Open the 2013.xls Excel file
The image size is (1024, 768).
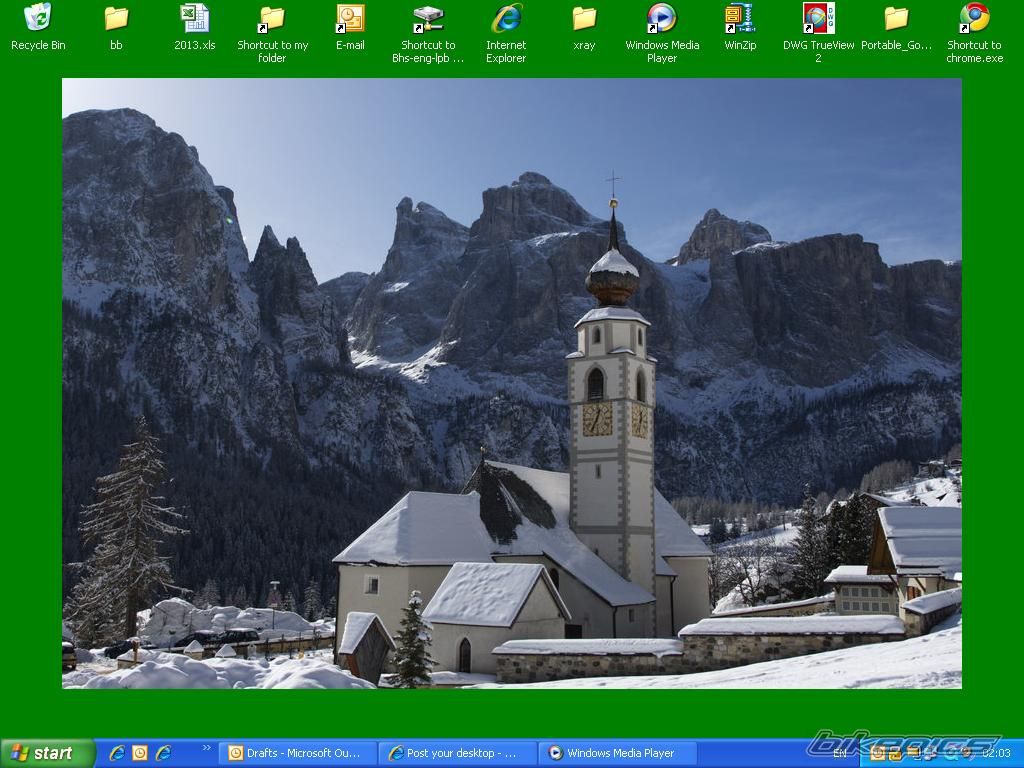pos(194,18)
